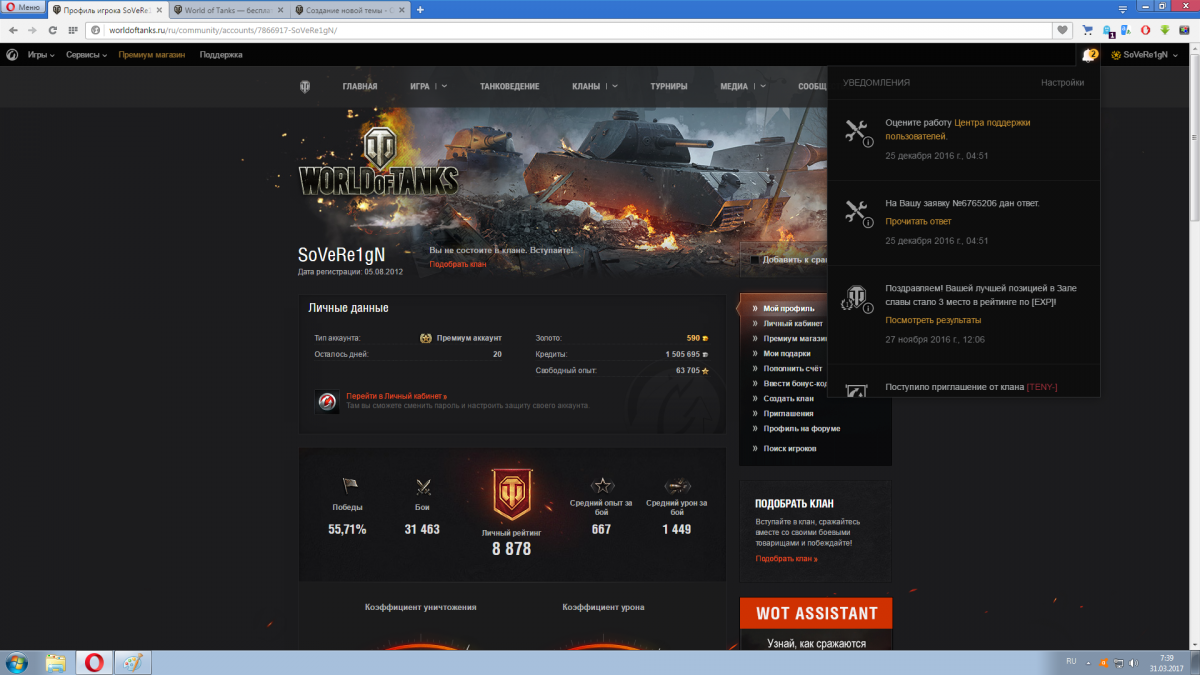The width and height of the screenshot is (1200, 675).
Task: Open the Танковедение menu item
Action: tap(509, 87)
